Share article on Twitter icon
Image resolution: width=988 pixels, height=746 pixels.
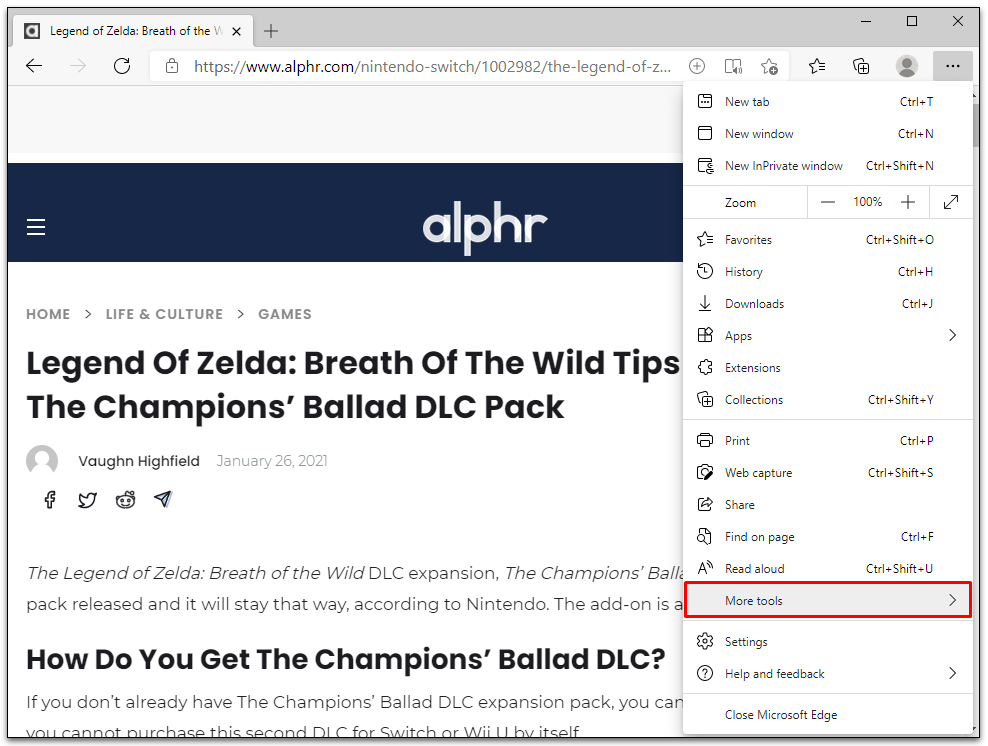tap(88, 500)
